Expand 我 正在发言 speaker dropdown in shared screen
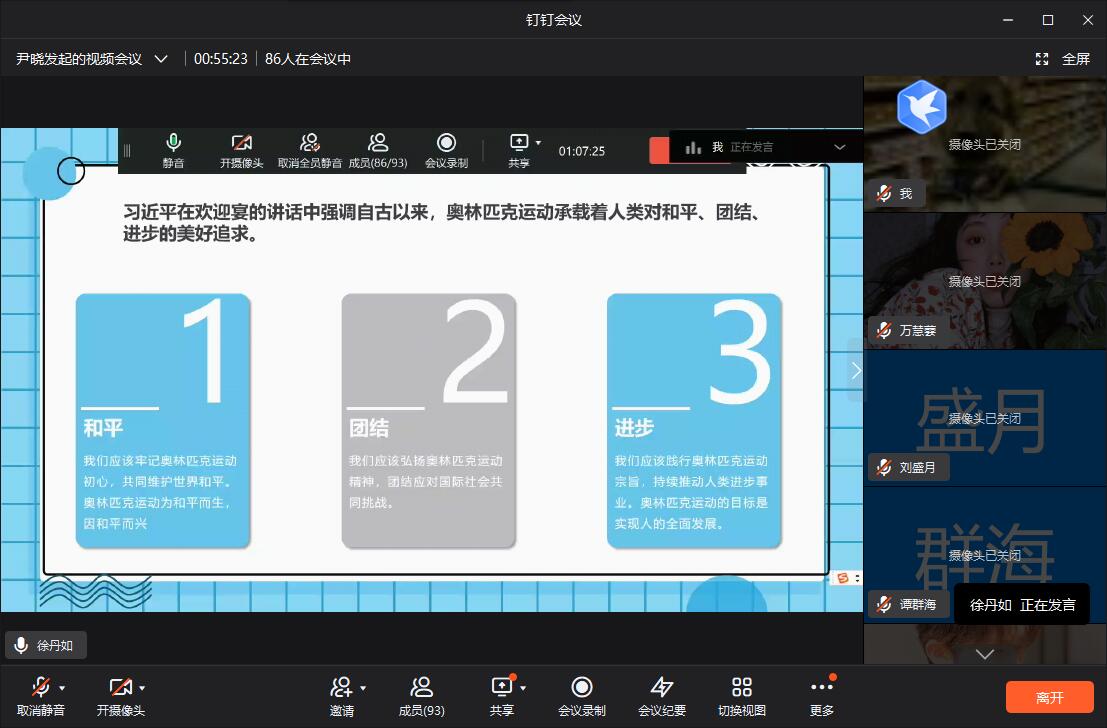 tap(839, 147)
